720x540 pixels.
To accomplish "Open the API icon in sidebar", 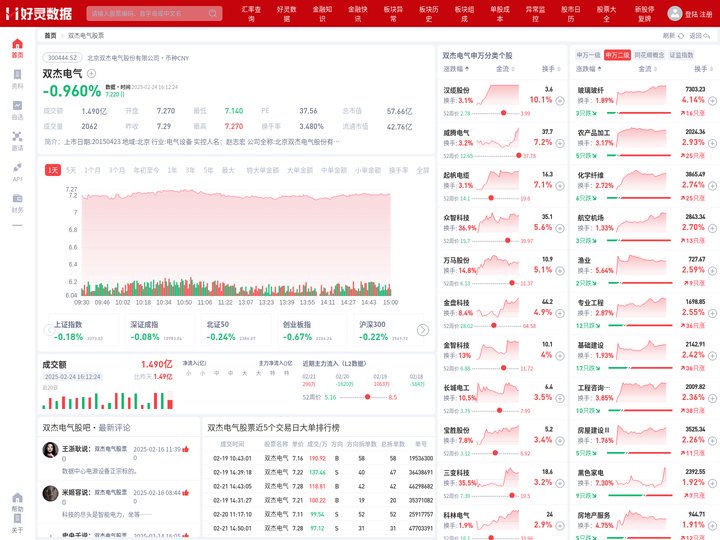I will coord(17,167).
